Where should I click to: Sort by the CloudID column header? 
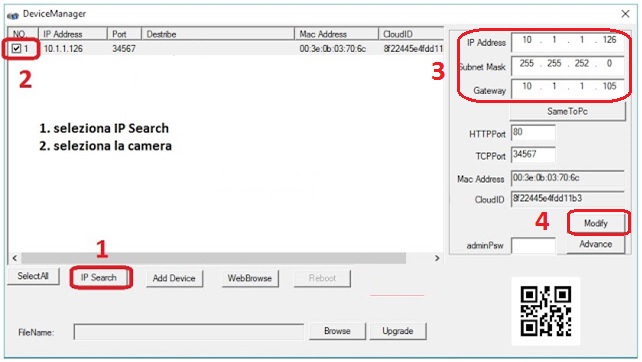tap(411, 34)
